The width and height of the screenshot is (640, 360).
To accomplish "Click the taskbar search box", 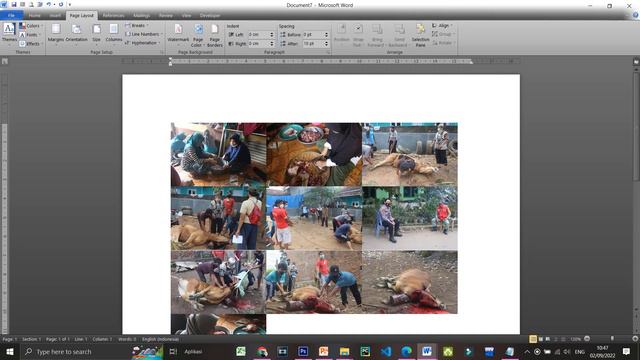I will [x=90, y=351].
